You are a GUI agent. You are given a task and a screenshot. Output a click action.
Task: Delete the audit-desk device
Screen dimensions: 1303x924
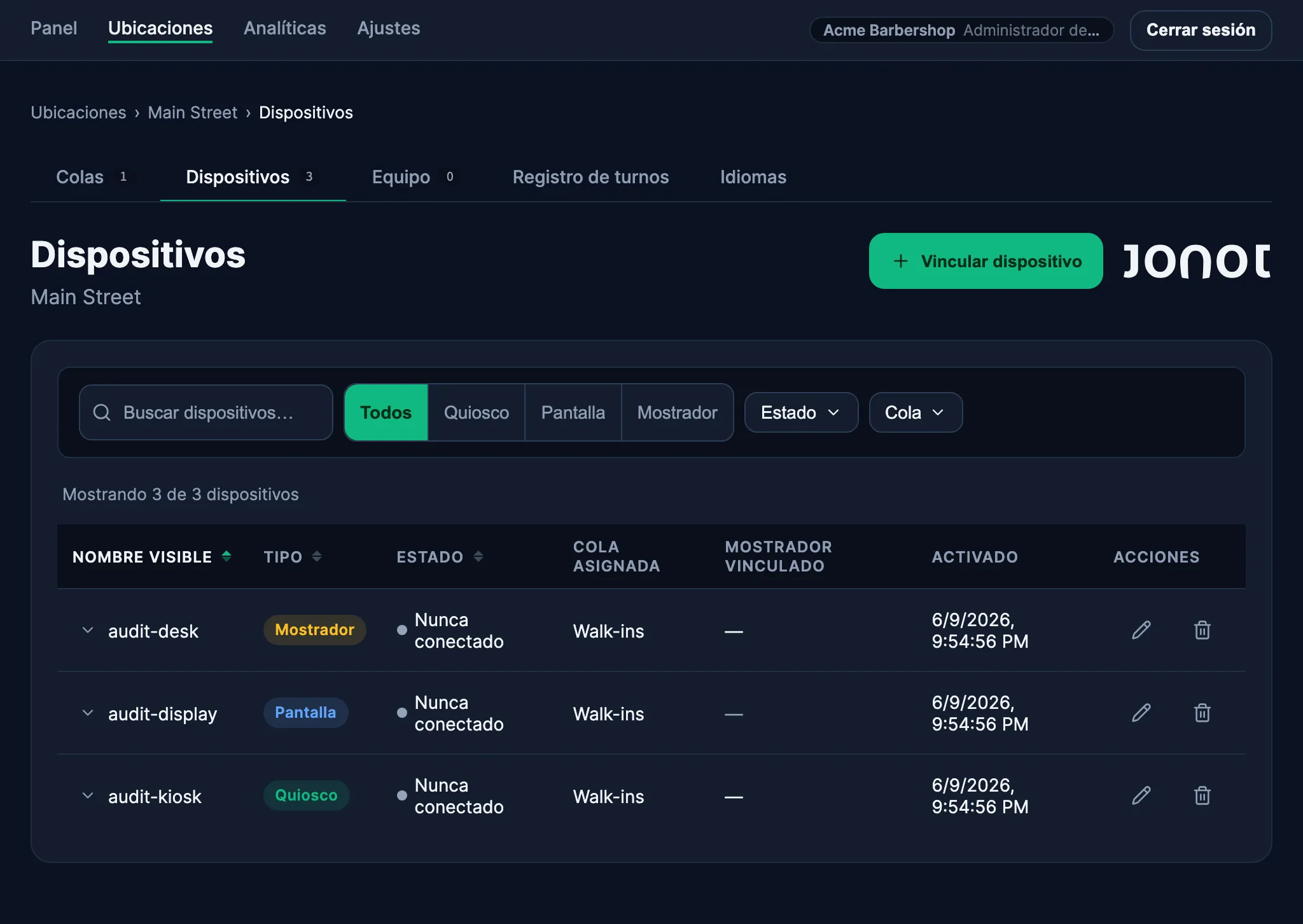tap(1202, 630)
